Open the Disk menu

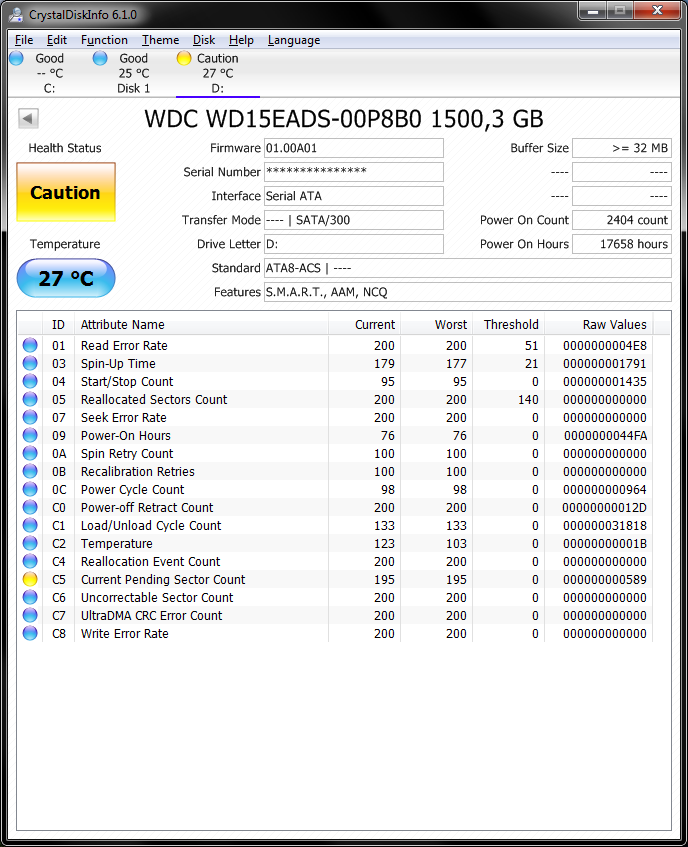click(204, 40)
